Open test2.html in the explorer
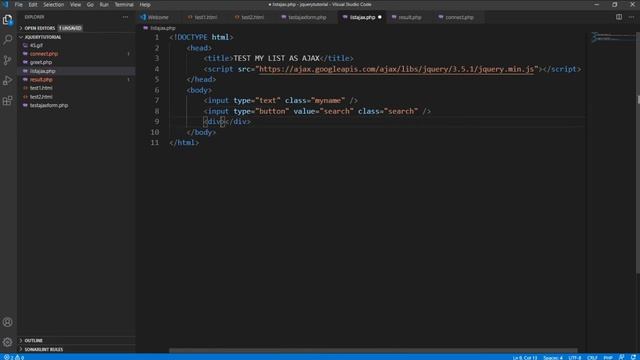This screenshot has width=640, height=360. [x=41, y=97]
